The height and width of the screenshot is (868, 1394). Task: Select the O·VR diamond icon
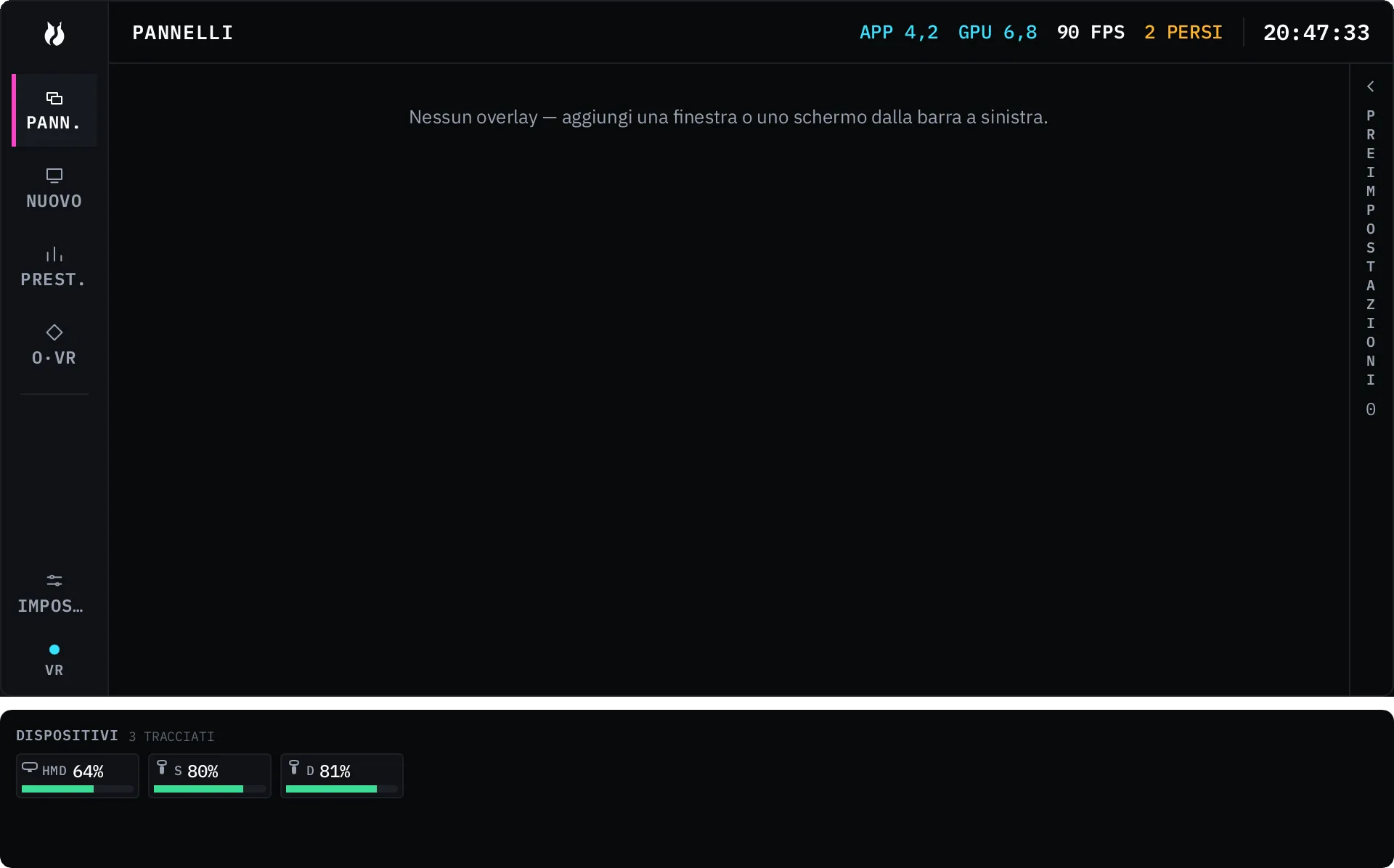click(x=54, y=332)
